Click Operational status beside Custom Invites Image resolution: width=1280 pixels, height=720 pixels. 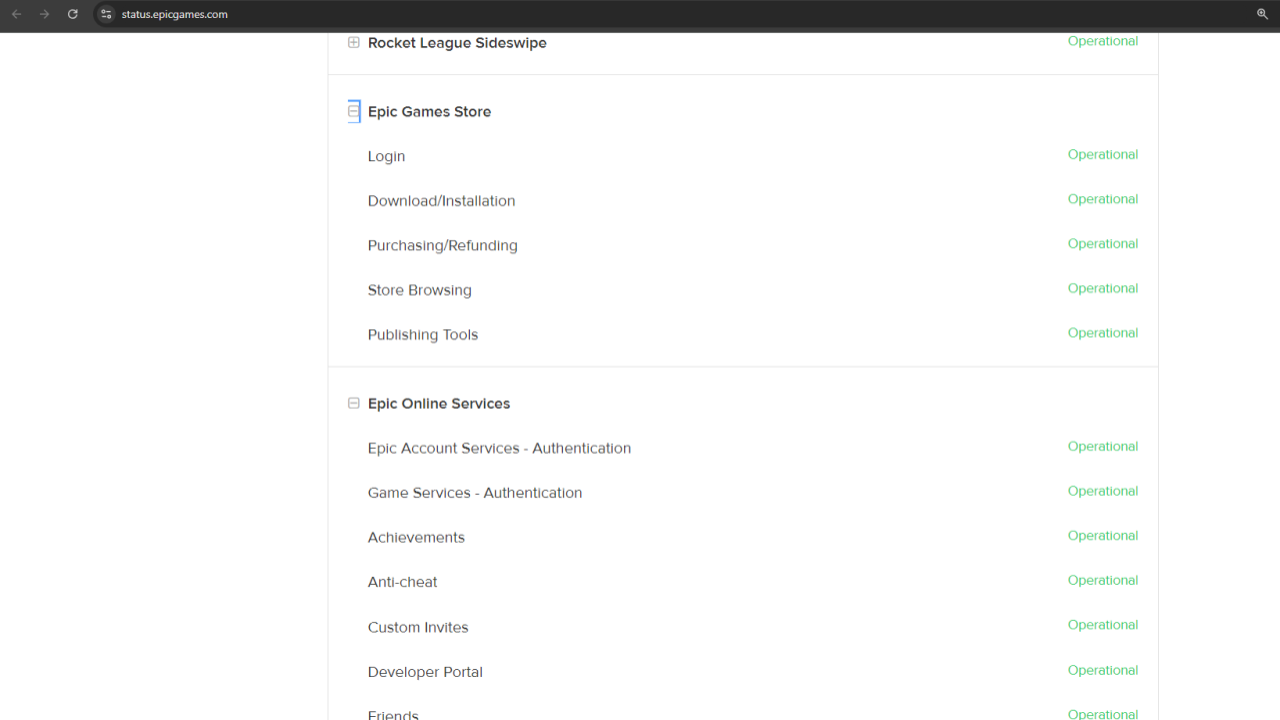(x=1102, y=625)
